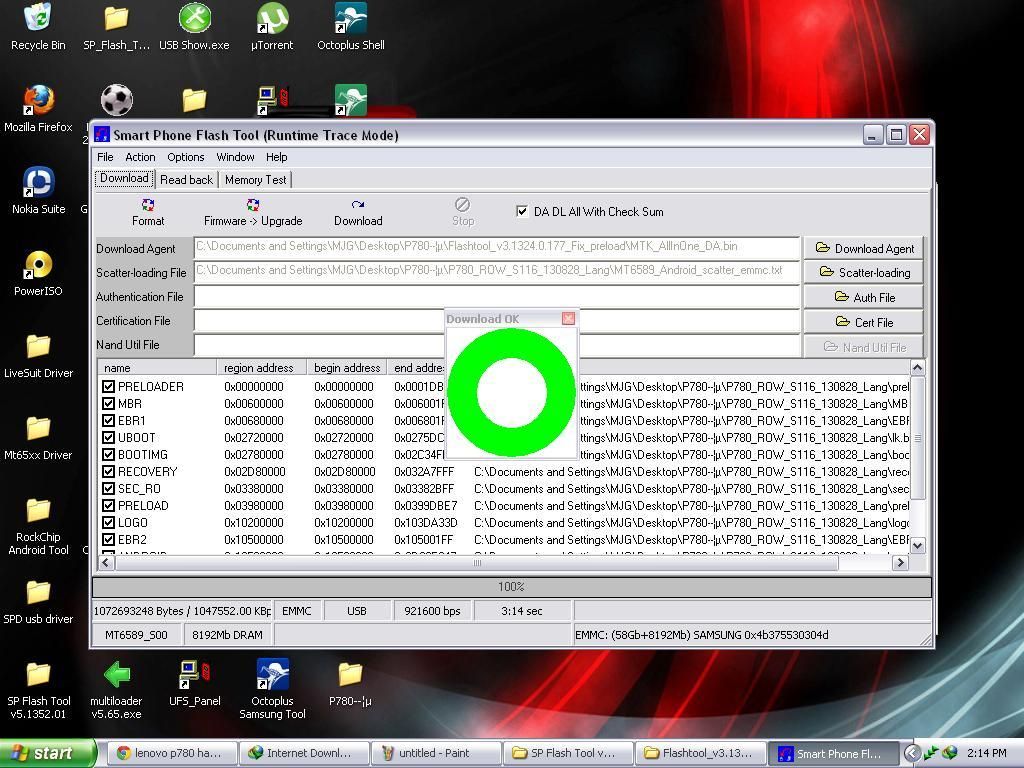The height and width of the screenshot is (768, 1024).
Task: Uncheck the RECOVERY partition checkbox
Action: pyautogui.click(x=108, y=471)
